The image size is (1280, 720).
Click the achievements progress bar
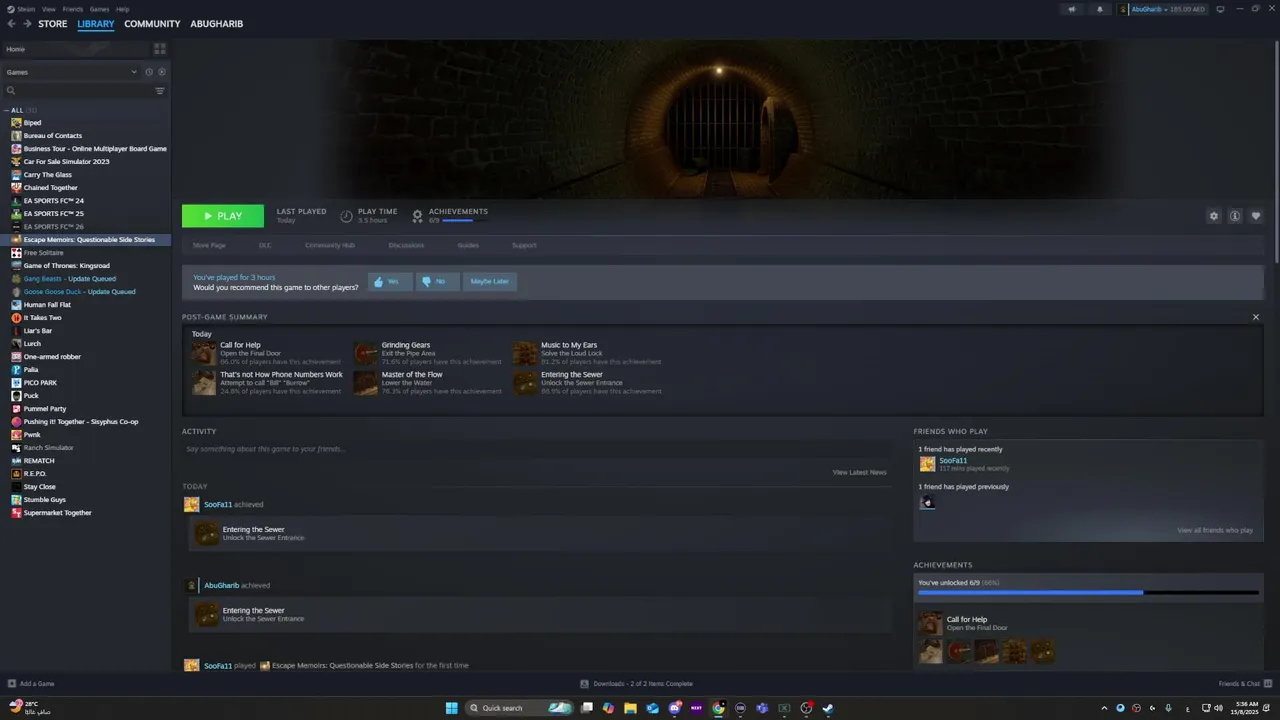coord(1088,592)
